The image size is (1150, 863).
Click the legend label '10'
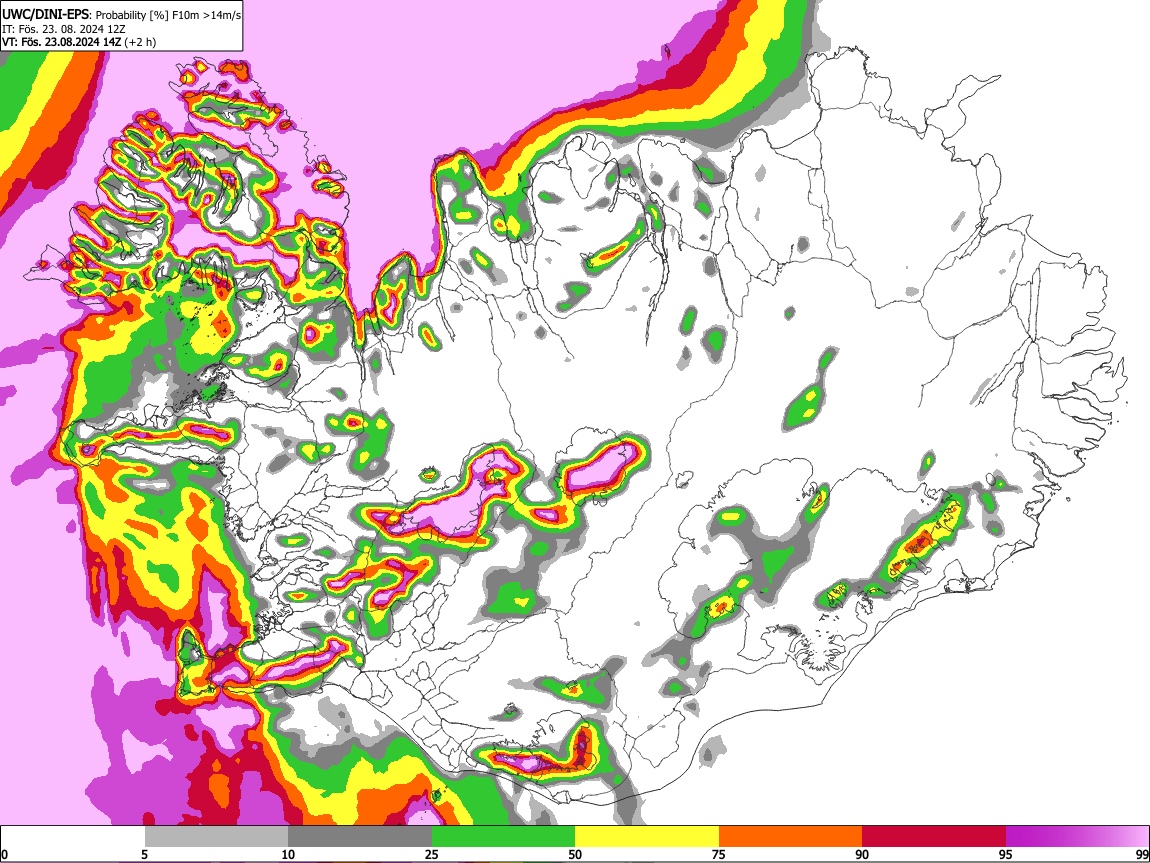pyautogui.click(x=288, y=854)
